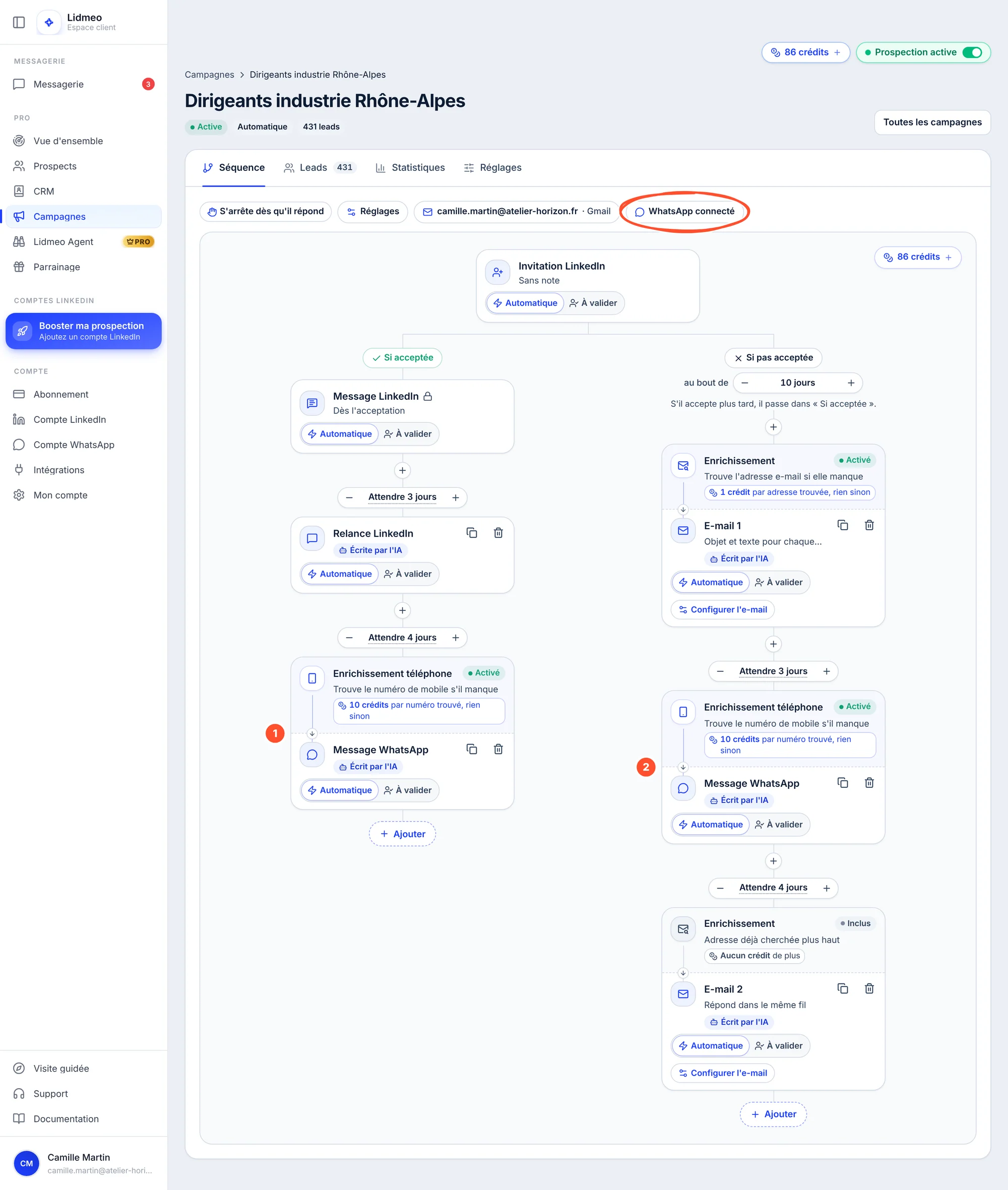The height and width of the screenshot is (1190, 1008).
Task: Increase Attendre 4 jours delay in accepted branch
Action: pos(456,637)
